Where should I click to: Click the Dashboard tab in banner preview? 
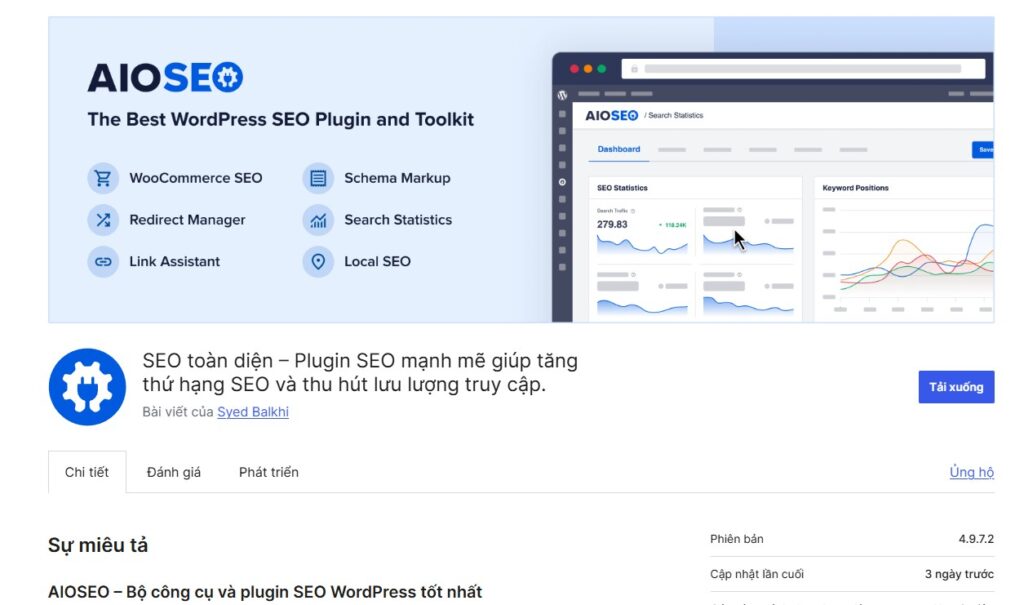618,150
